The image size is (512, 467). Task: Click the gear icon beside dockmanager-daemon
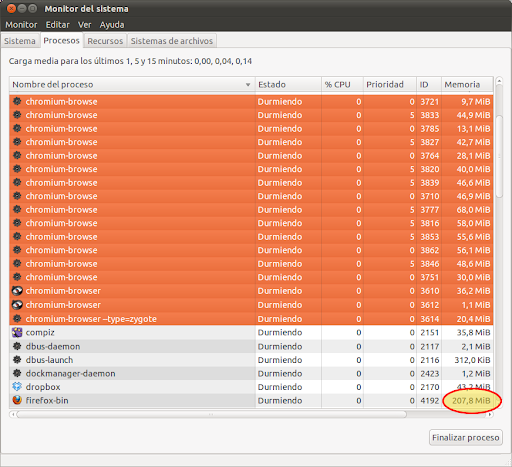tap(17, 373)
